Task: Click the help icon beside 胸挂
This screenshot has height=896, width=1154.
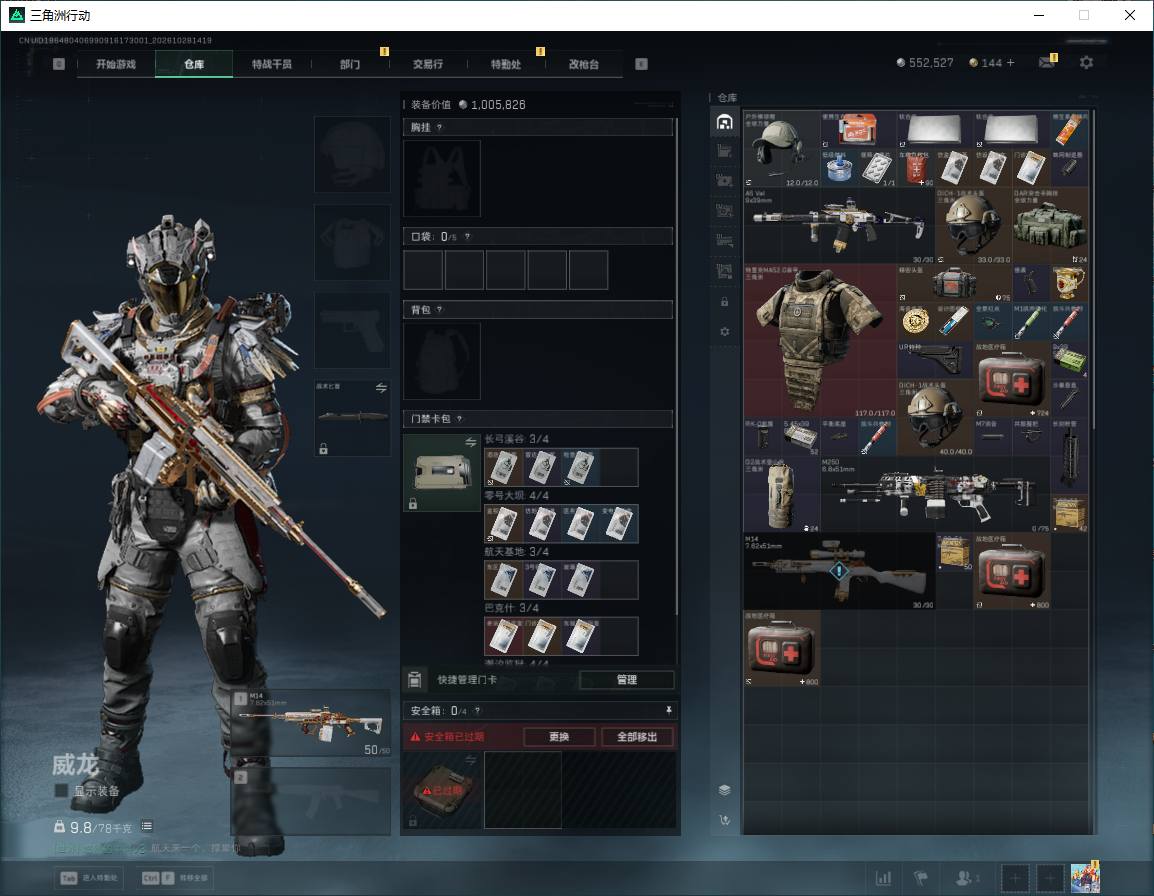Action: [x=439, y=127]
